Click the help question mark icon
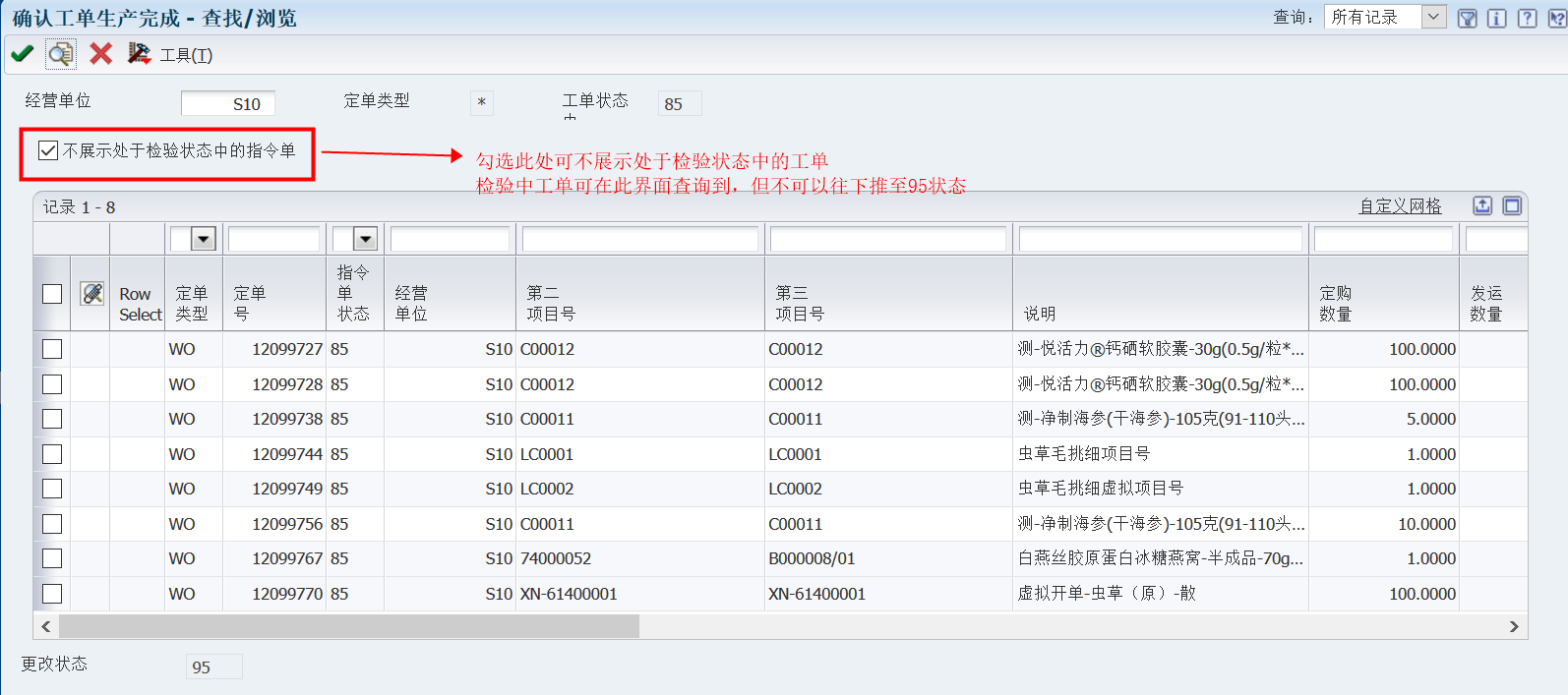 [1528, 18]
